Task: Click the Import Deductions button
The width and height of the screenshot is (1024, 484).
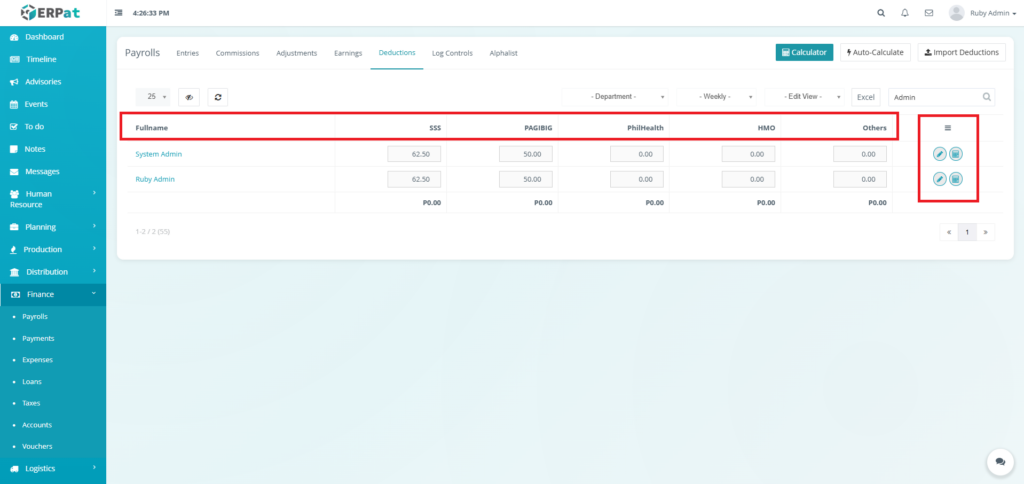Action: coord(961,52)
